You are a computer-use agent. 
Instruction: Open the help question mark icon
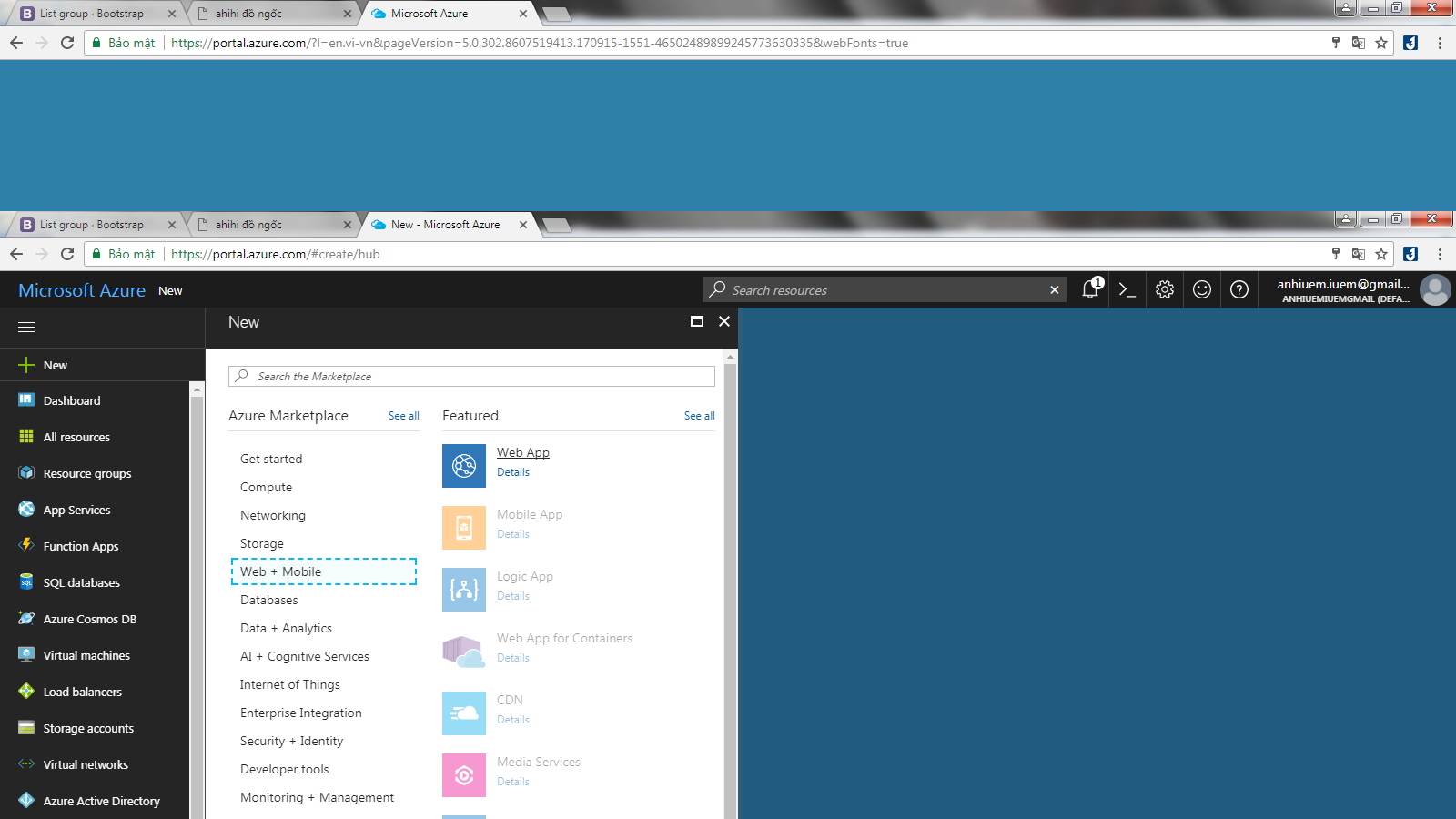(1239, 289)
